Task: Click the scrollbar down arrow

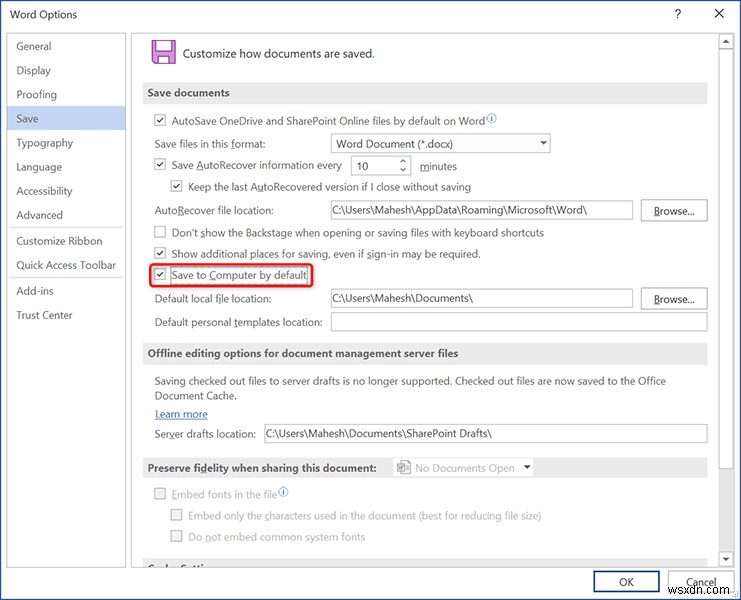Action: tap(726, 559)
